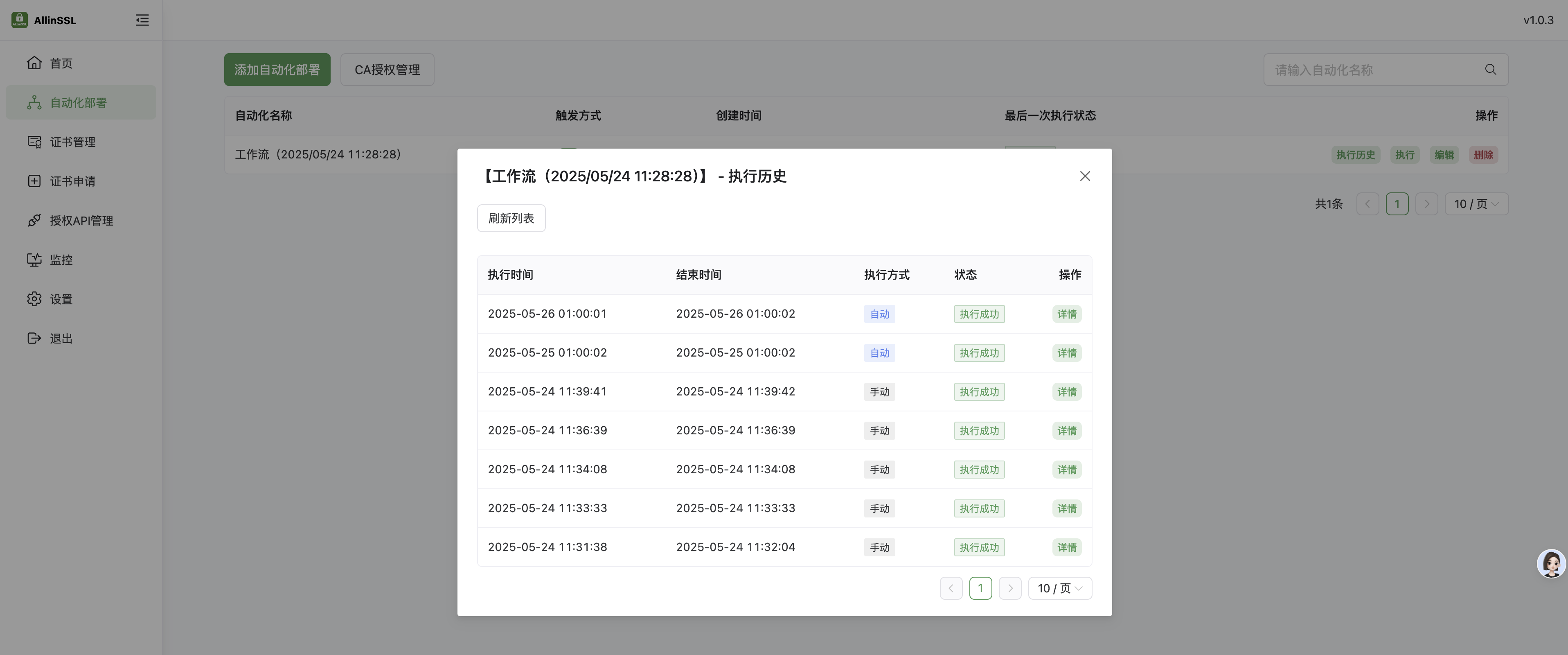Image resolution: width=1568 pixels, height=655 pixels.
Task: Open 监控 in the sidebar
Action: click(81, 259)
